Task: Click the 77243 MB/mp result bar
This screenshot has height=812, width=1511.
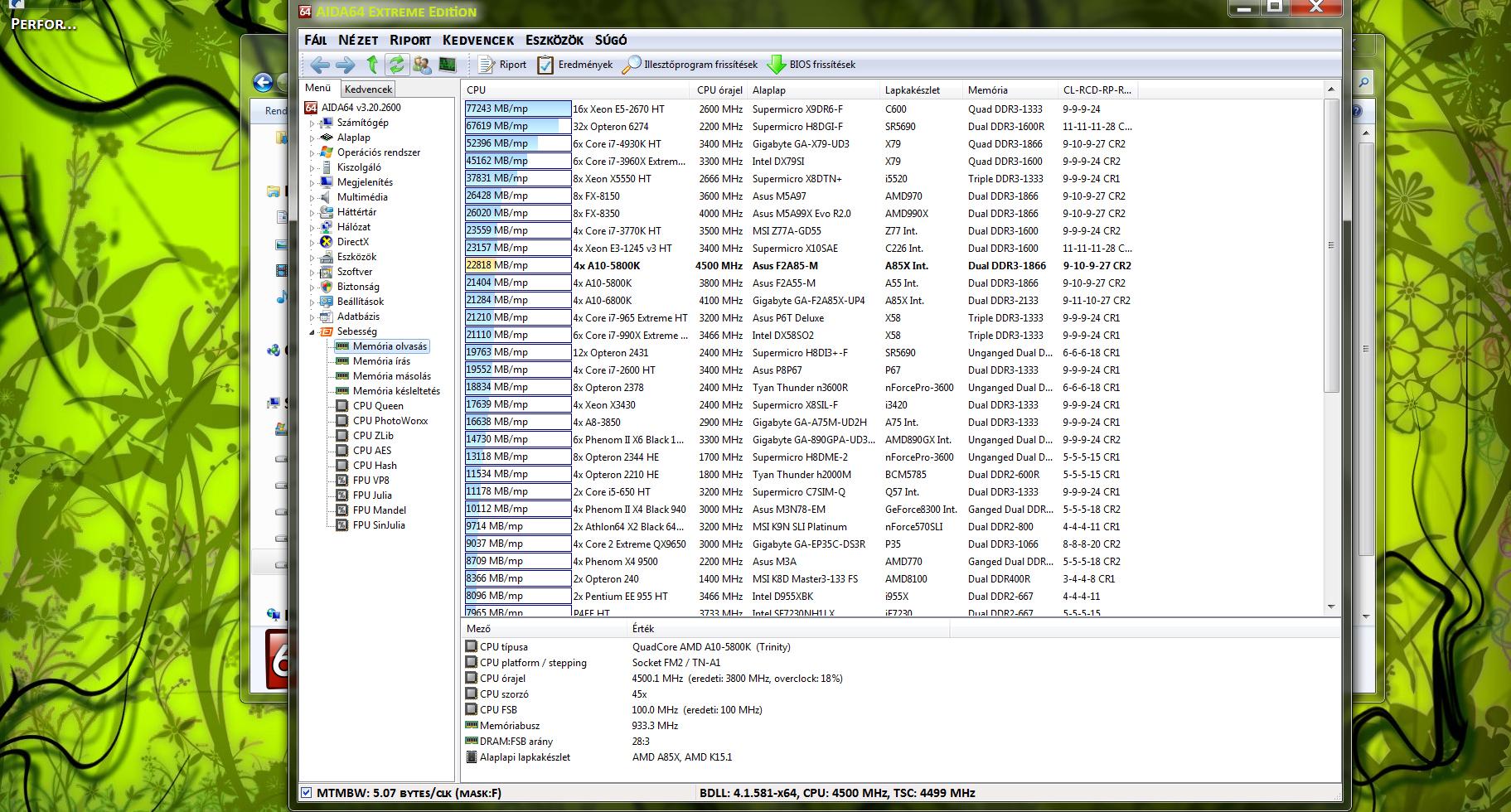Action: point(518,109)
